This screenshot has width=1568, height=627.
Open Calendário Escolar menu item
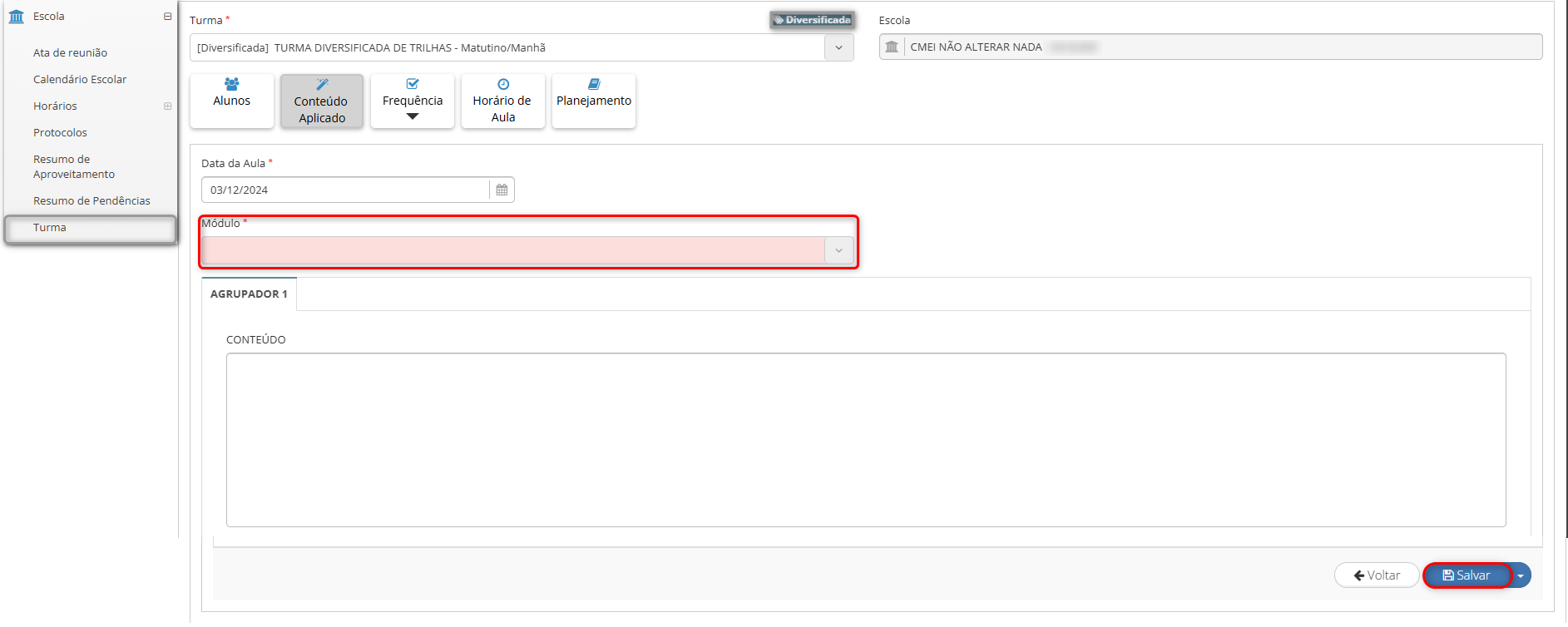point(80,79)
